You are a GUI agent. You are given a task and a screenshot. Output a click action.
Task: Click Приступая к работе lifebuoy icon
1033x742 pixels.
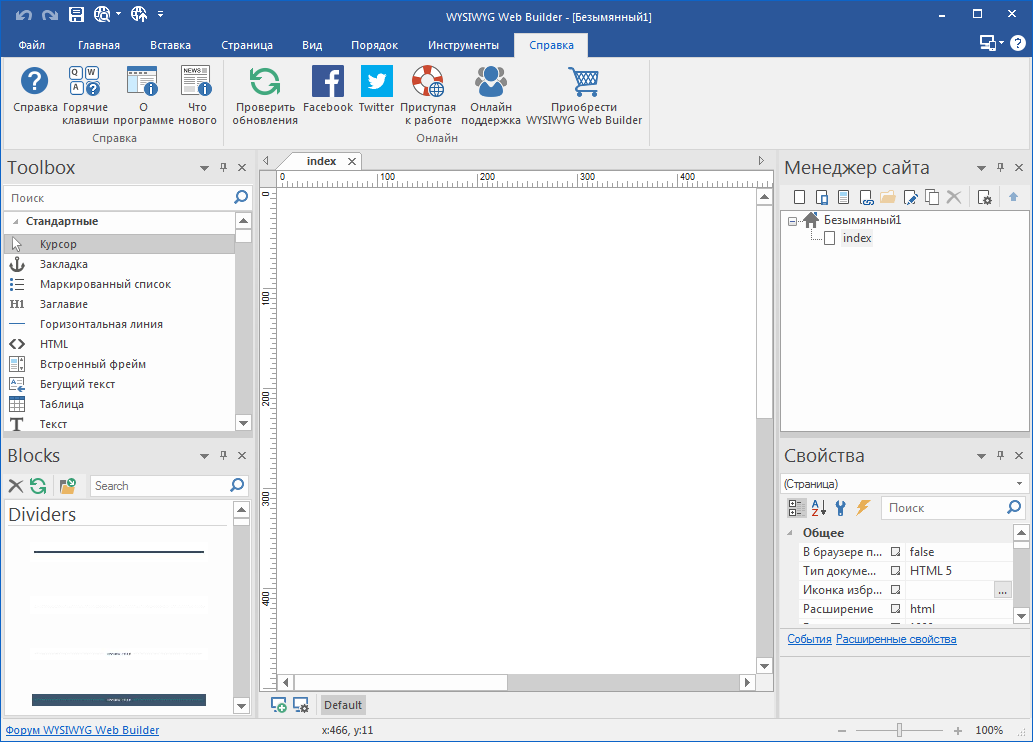point(428,96)
